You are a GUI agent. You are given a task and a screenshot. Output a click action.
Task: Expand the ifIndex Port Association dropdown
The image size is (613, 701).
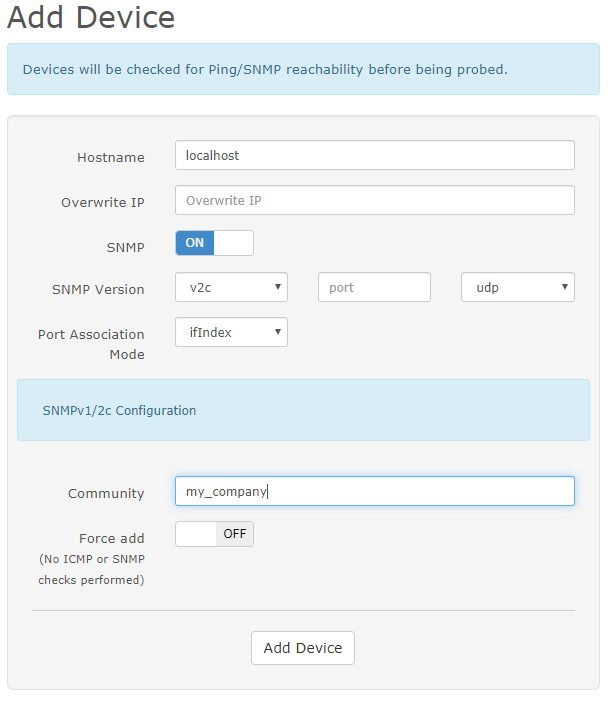tap(231, 332)
